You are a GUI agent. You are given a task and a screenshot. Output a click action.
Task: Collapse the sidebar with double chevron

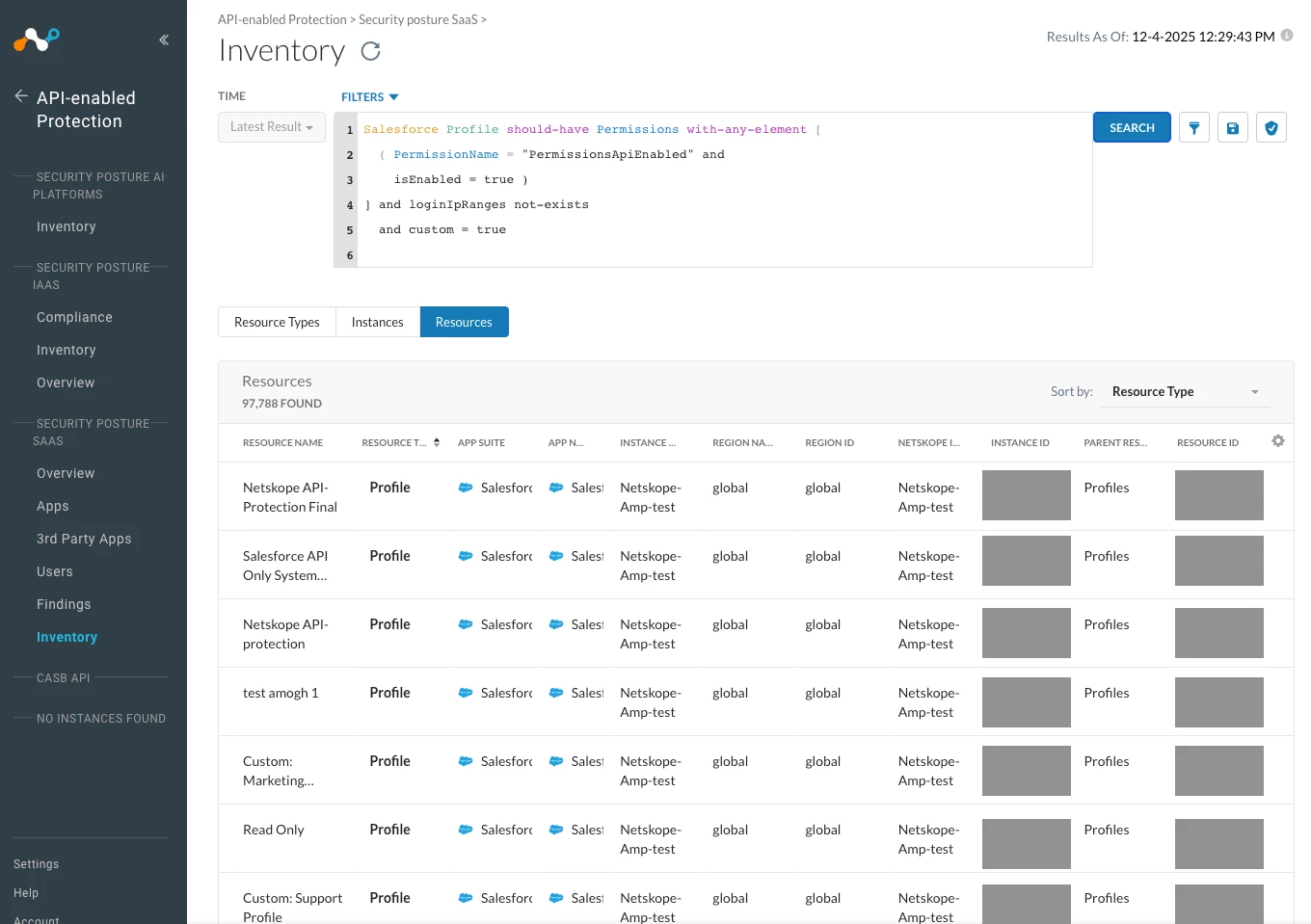pyautogui.click(x=164, y=40)
